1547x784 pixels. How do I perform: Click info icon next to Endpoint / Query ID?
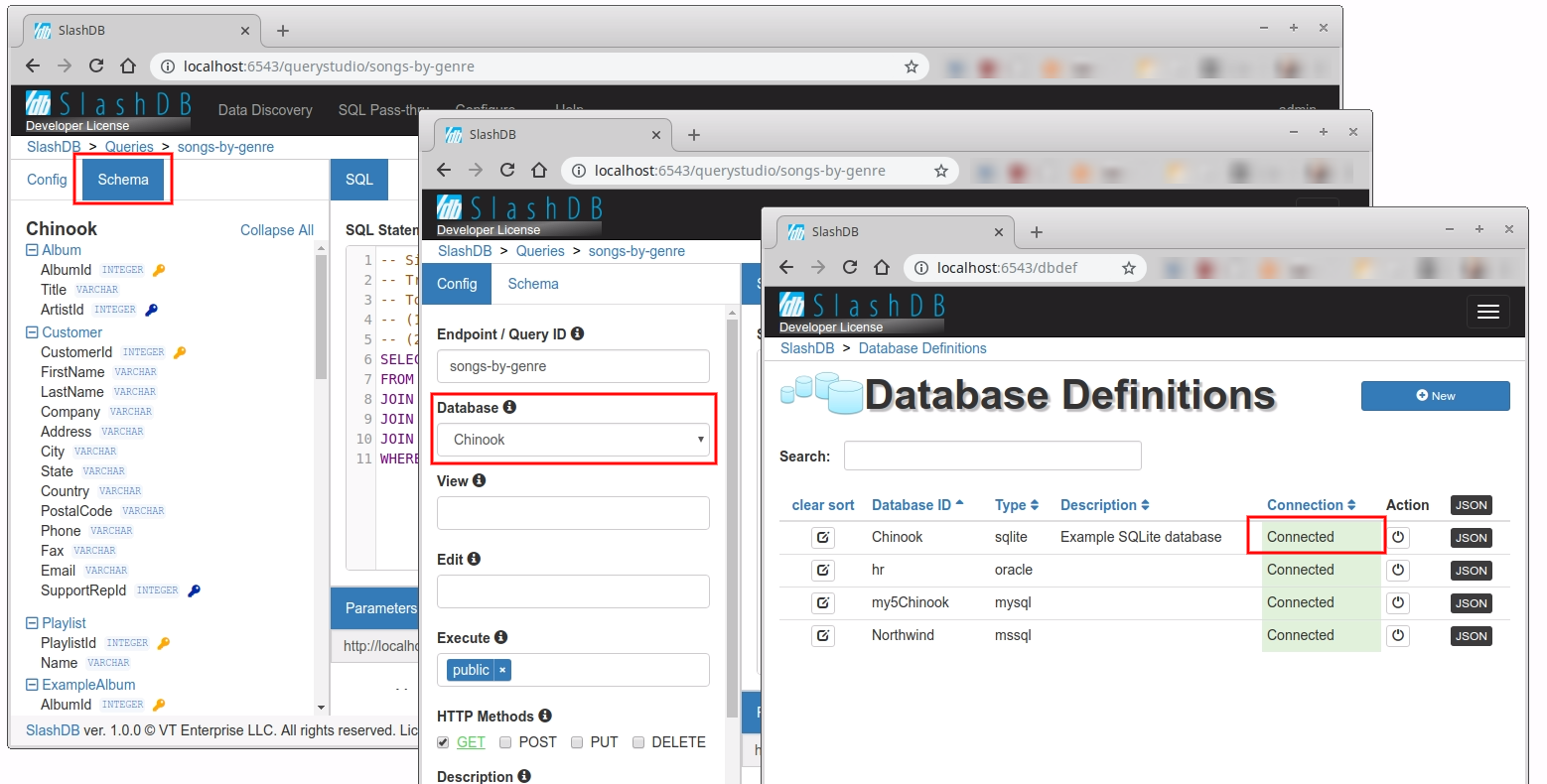tap(578, 333)
